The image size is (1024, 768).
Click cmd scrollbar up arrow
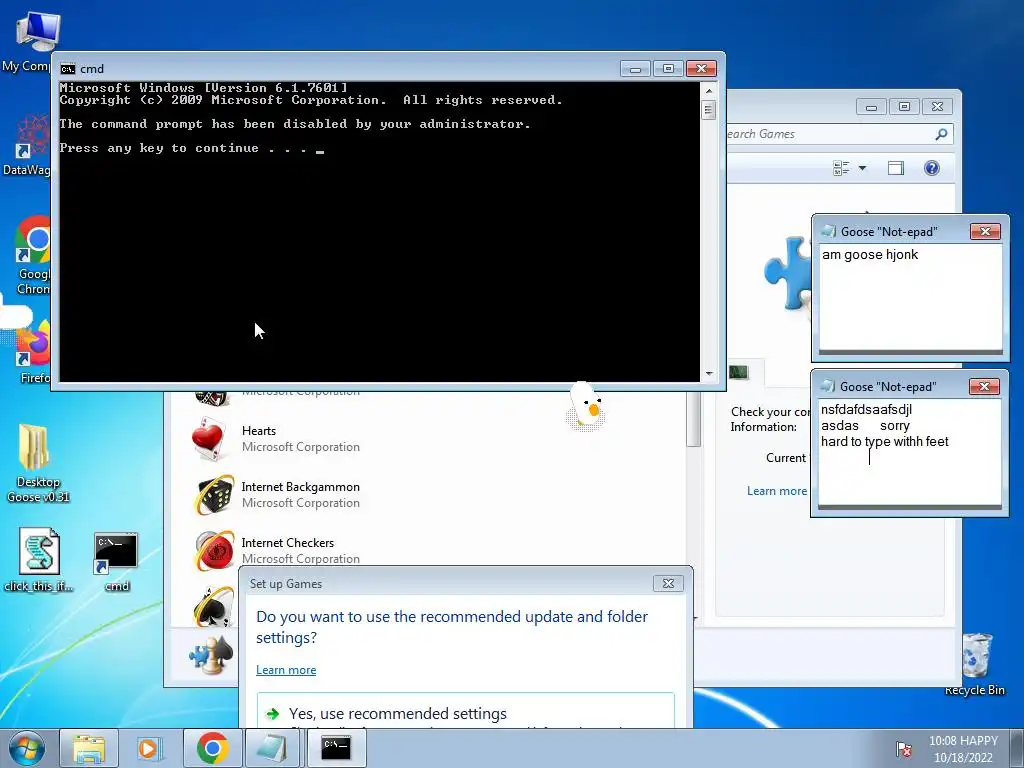click(709, 91)
